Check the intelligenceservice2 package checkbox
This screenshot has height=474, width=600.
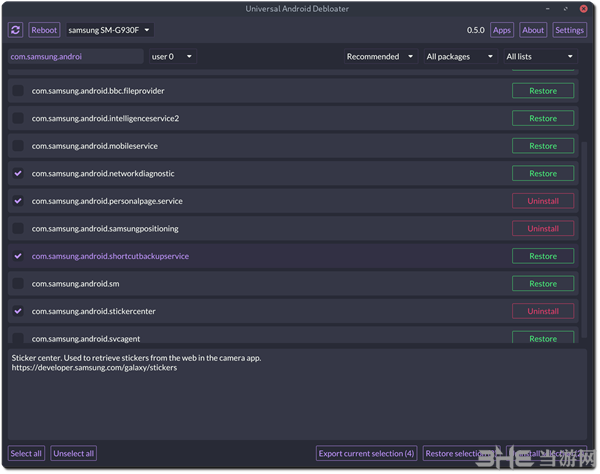click(18, 118)
